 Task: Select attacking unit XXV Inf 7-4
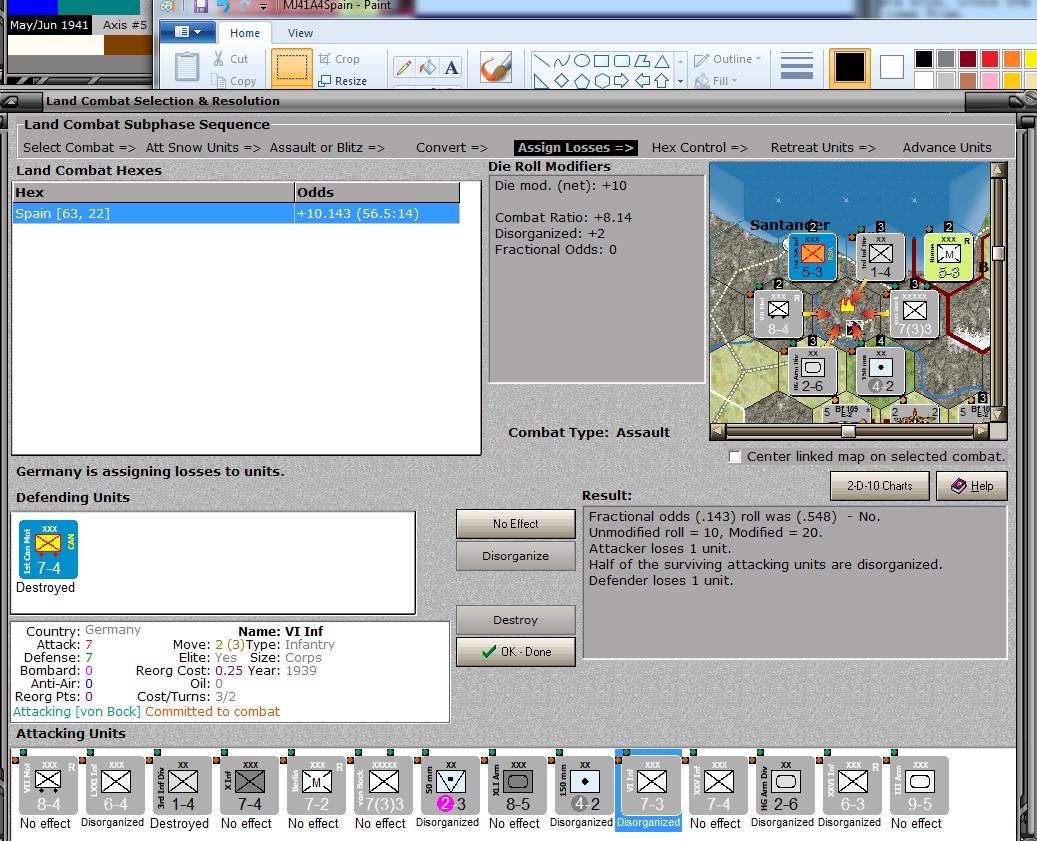point(719,785)
